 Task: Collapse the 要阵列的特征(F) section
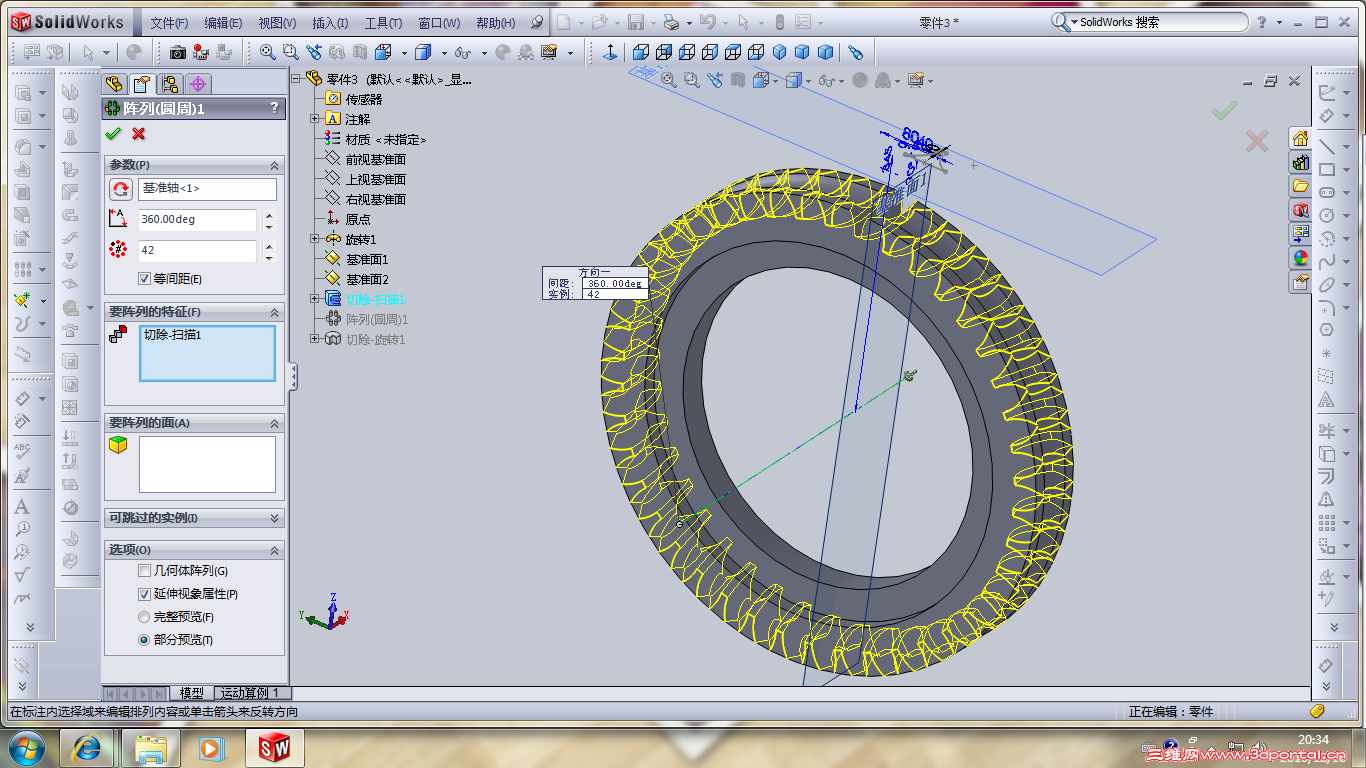pos(275,312)
